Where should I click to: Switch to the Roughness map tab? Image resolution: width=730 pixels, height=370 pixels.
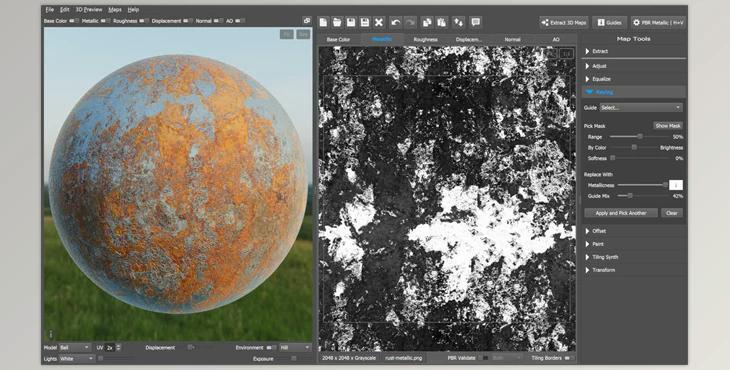click(x=425, y=40)
